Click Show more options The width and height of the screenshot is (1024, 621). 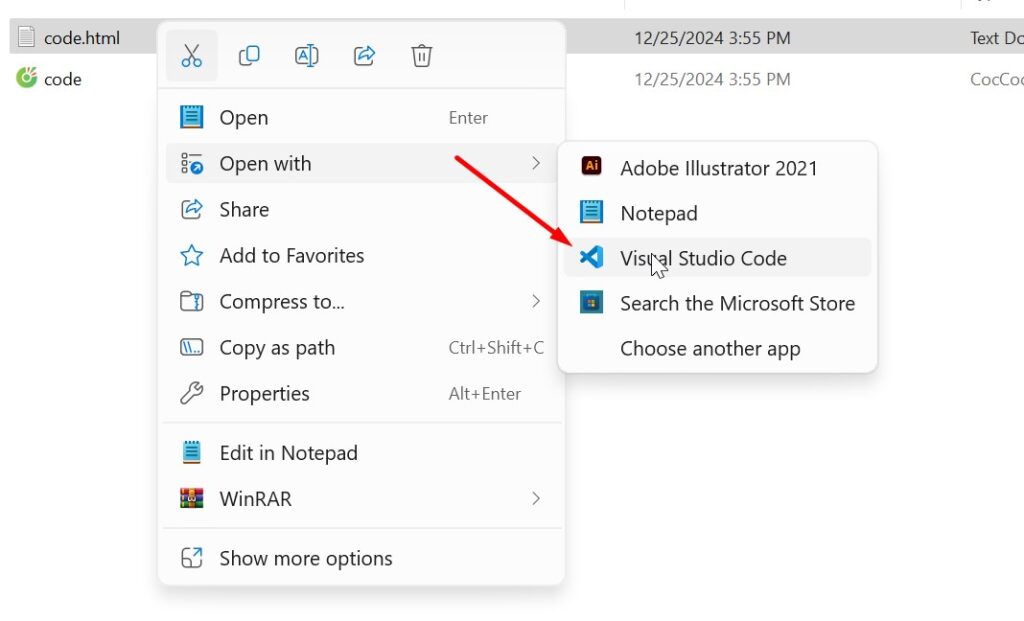pyautogui.click(x=305, y=559)
